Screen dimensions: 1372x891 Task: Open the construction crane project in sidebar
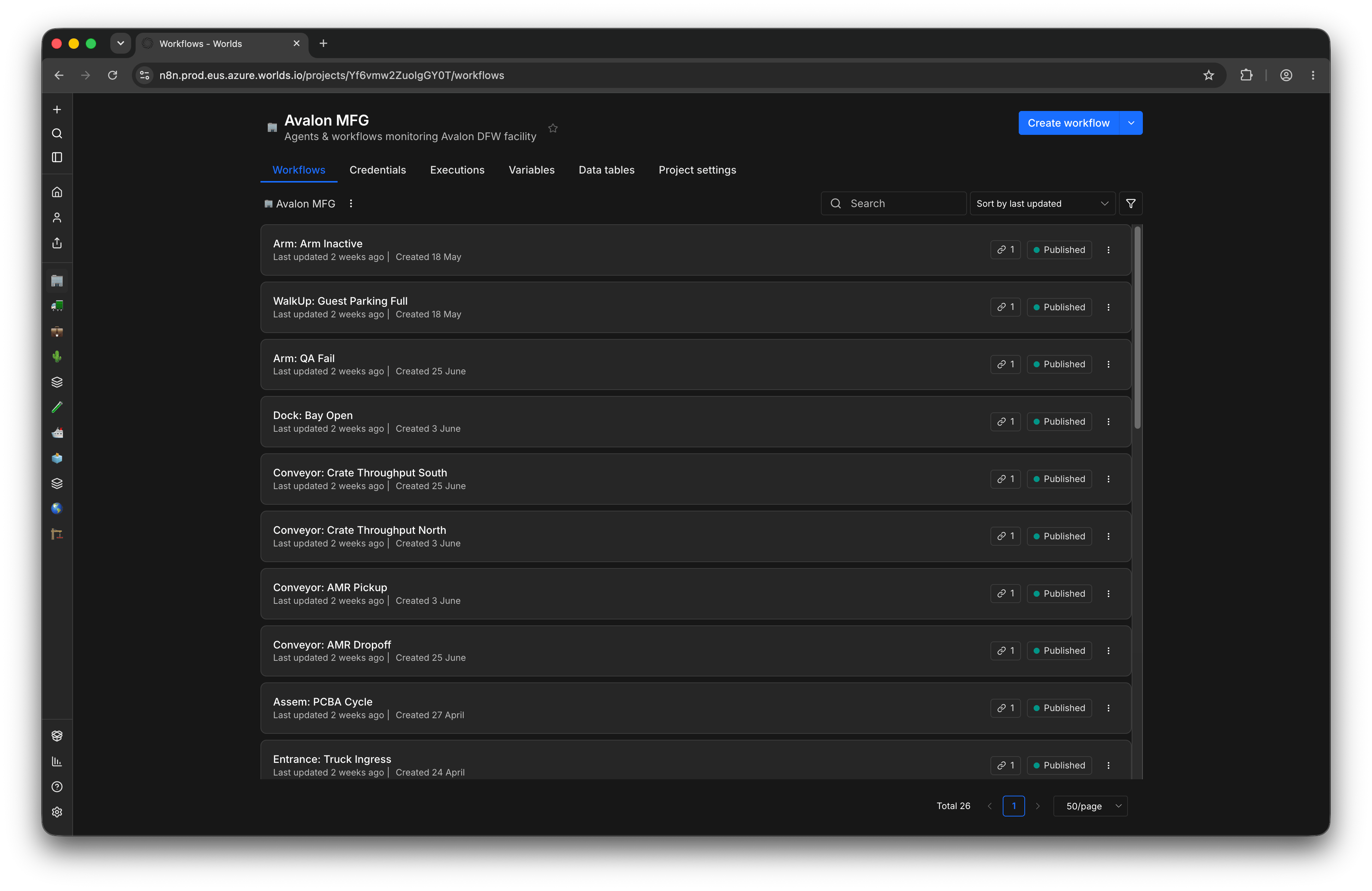tap(57, 534)
